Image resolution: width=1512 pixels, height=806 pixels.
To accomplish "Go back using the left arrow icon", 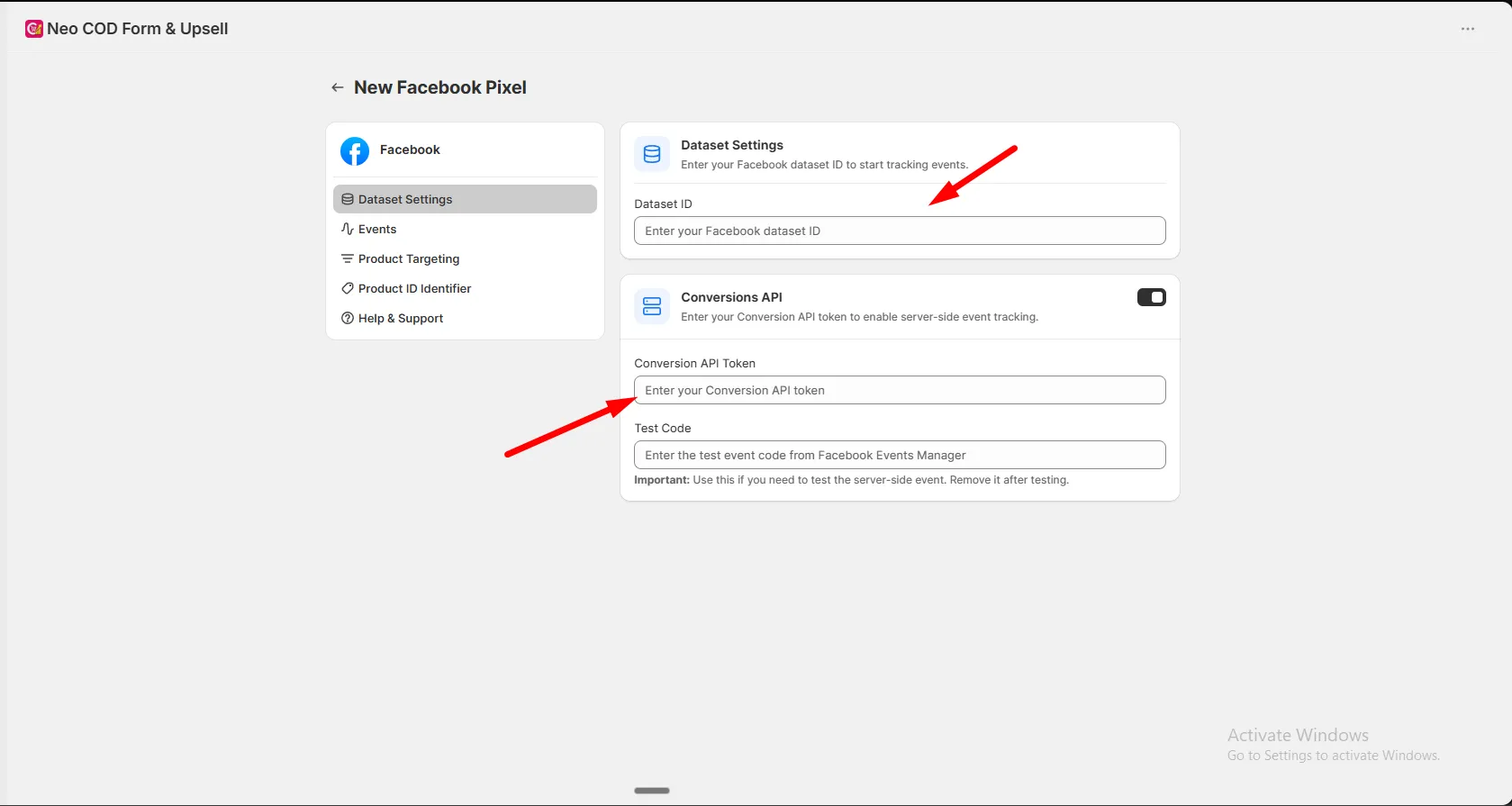I will click(x=338, y=87).
